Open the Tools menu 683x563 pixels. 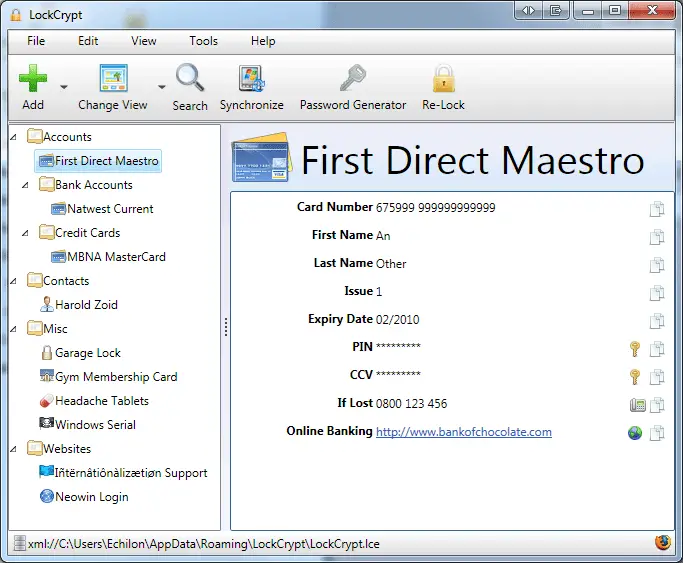coord(203,41)
